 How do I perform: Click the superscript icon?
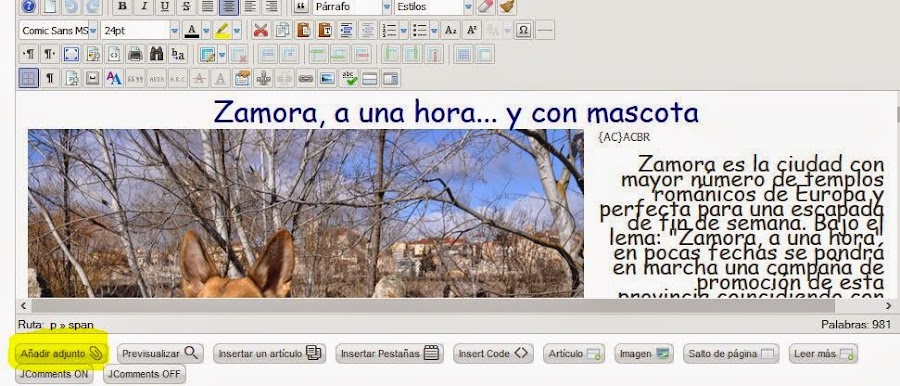pos(472,30)
